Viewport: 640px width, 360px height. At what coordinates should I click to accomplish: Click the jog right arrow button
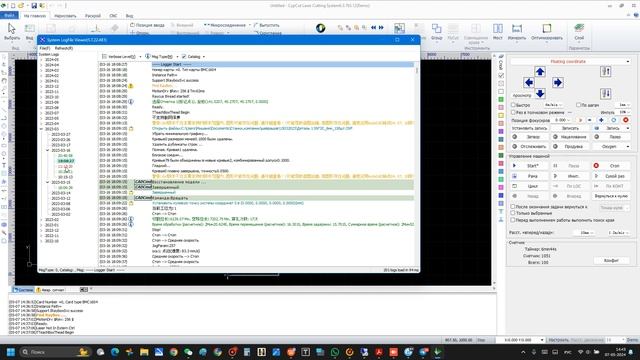click(x=557, y=82)
